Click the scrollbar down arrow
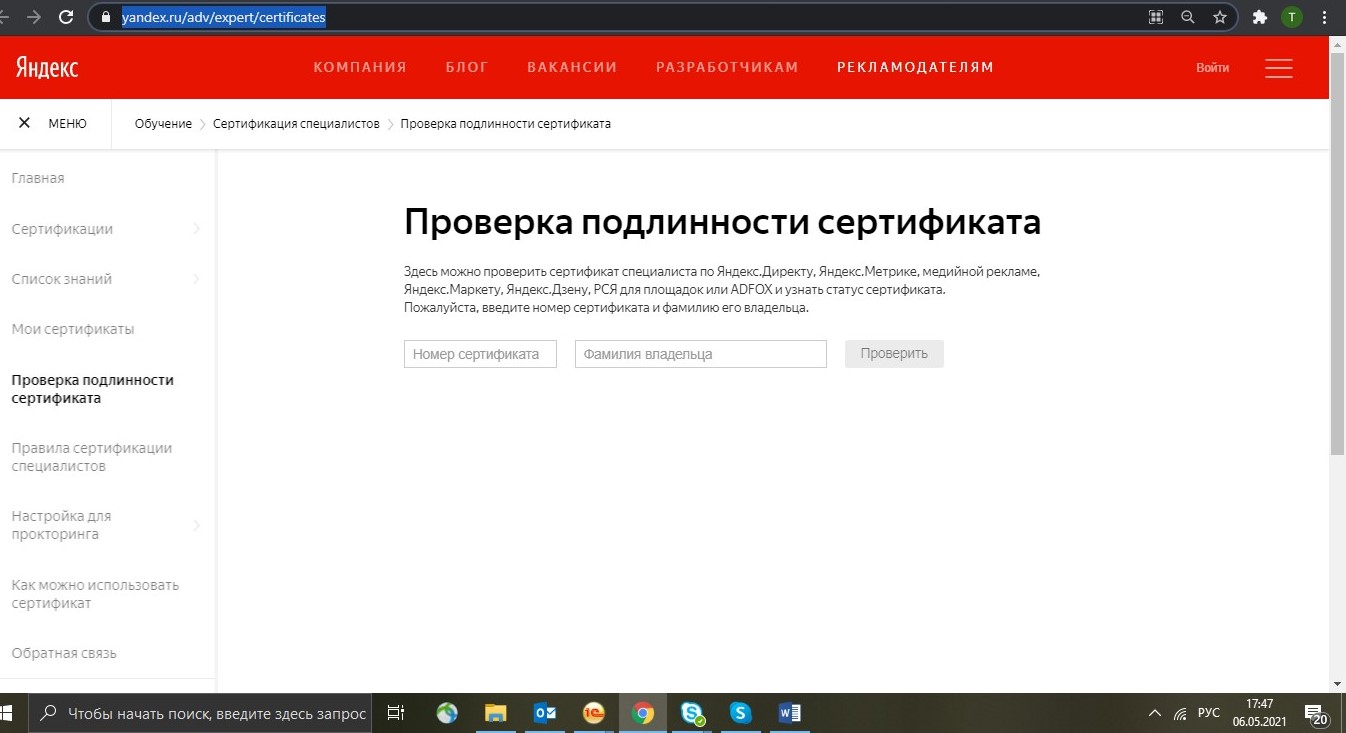The width and height of the screenshot is (1346, 733). click(1338, 684)
